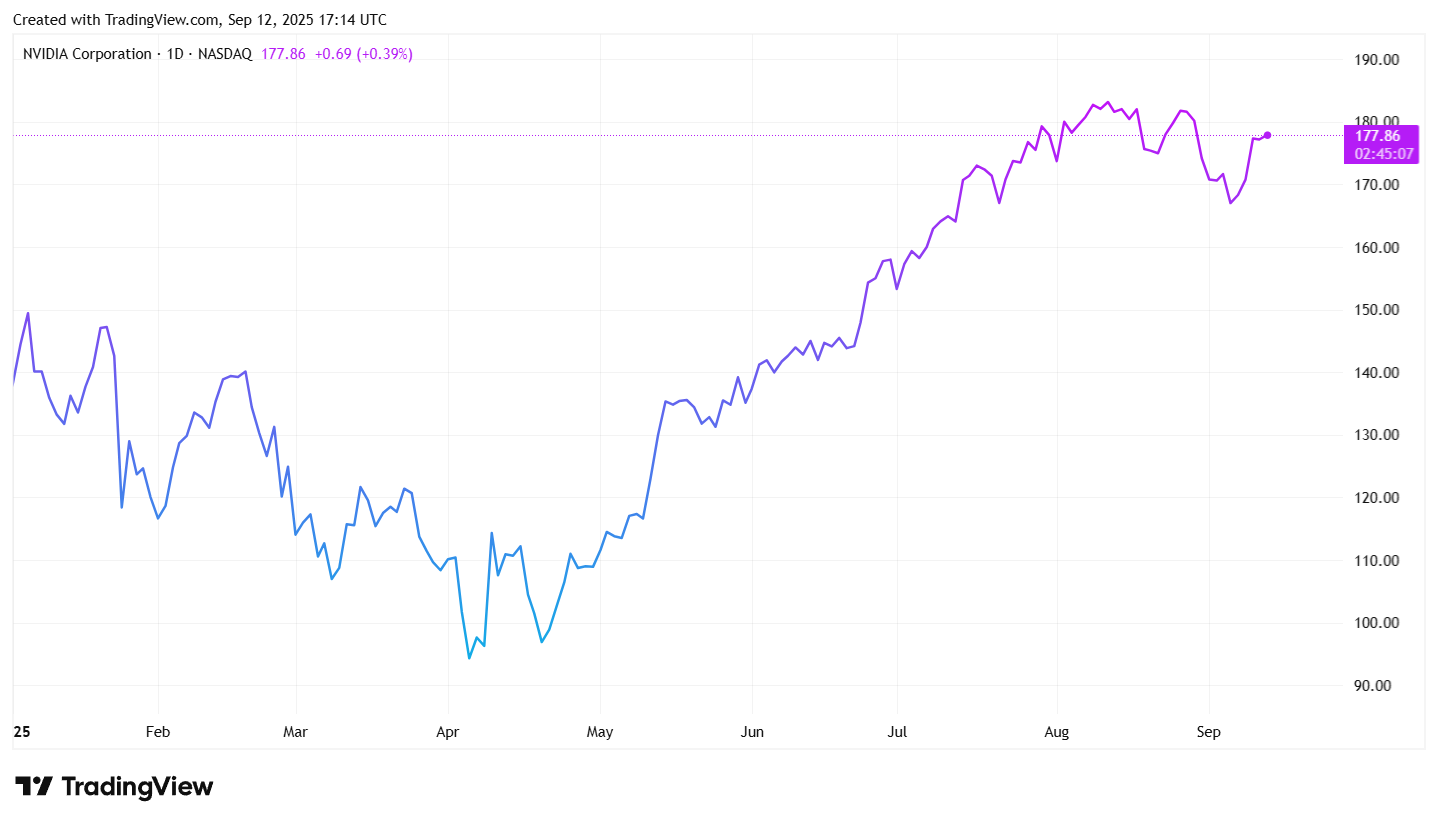Select the Jun label on time axis
This screenshot has height=824, width=1438.
click(x=752, y=732)
